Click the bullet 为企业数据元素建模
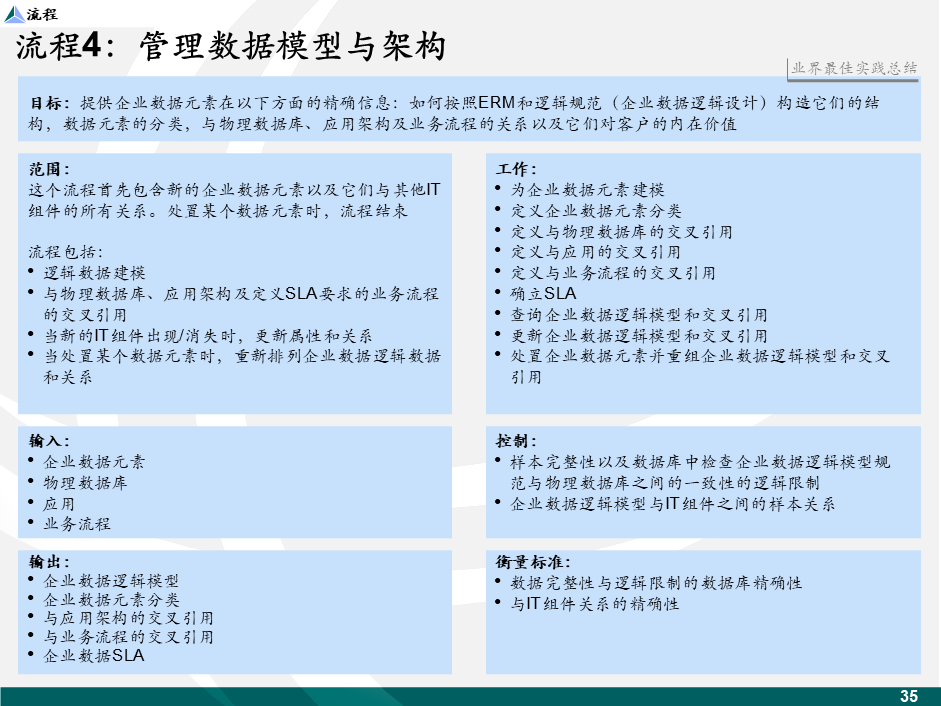 click(x=588, y=190)
